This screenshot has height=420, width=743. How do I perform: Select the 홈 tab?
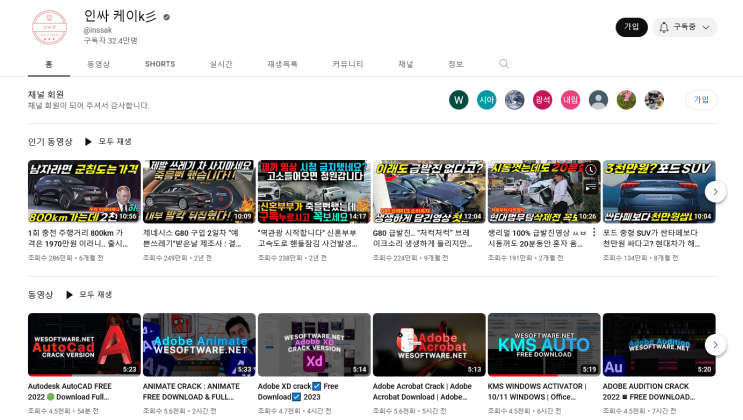[x=49, y=64]
